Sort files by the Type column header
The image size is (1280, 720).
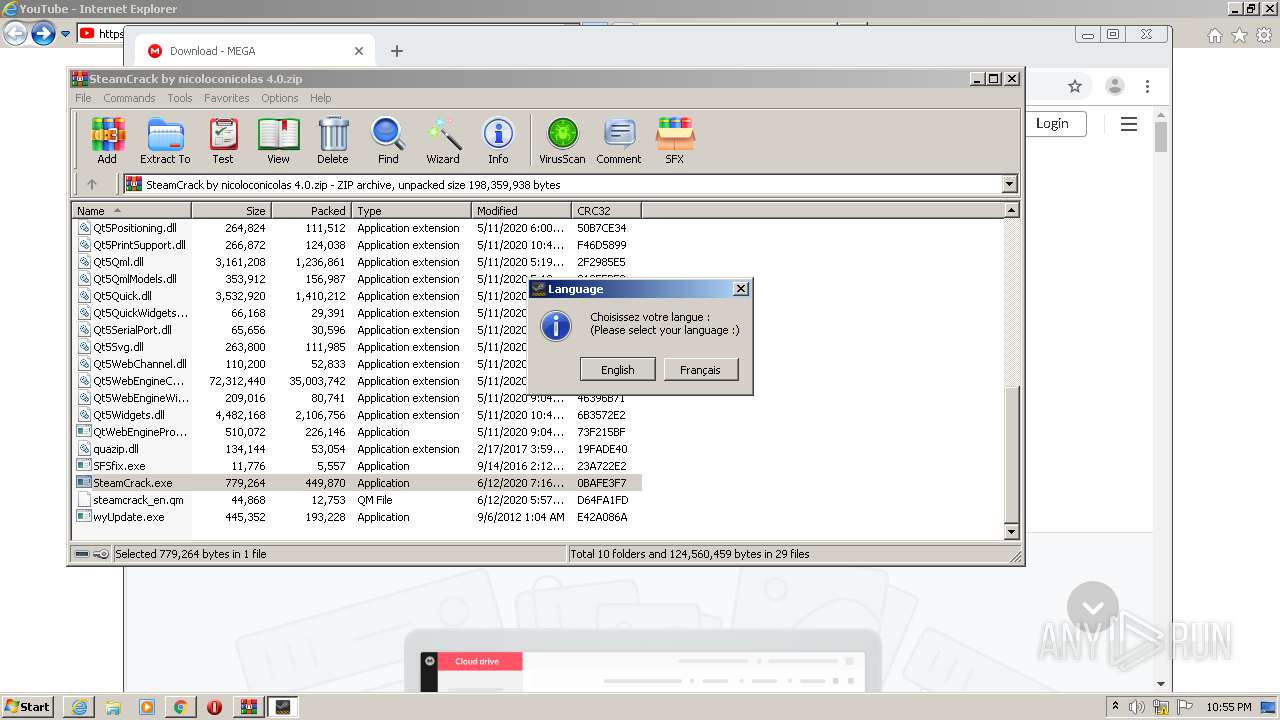point(411,210)
